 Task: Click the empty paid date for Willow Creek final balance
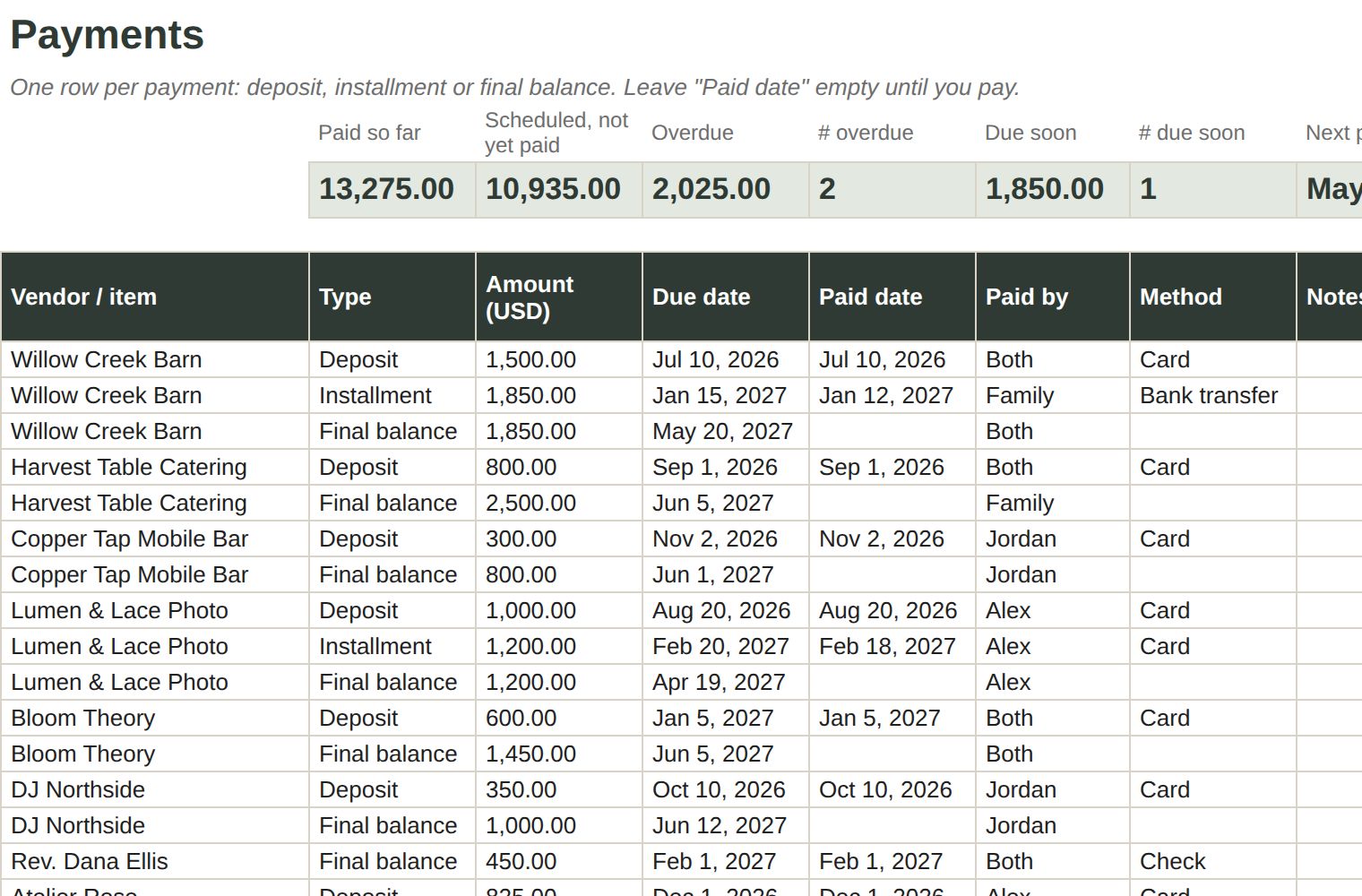click(x=892, y=431)
